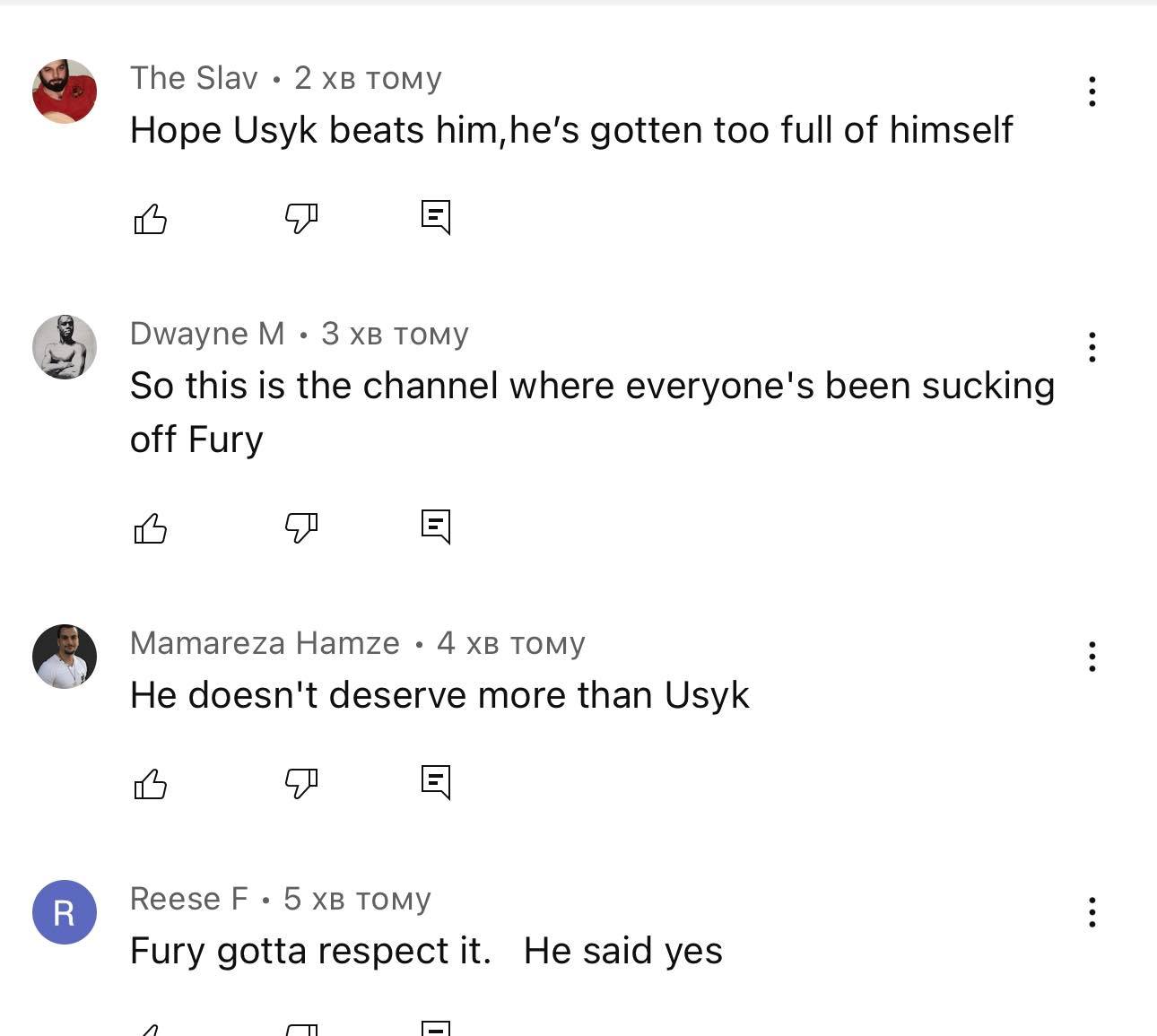Open Dwayne M's profile avatar
Viewport: 1157px width, 1036px height.
[65, 347]
